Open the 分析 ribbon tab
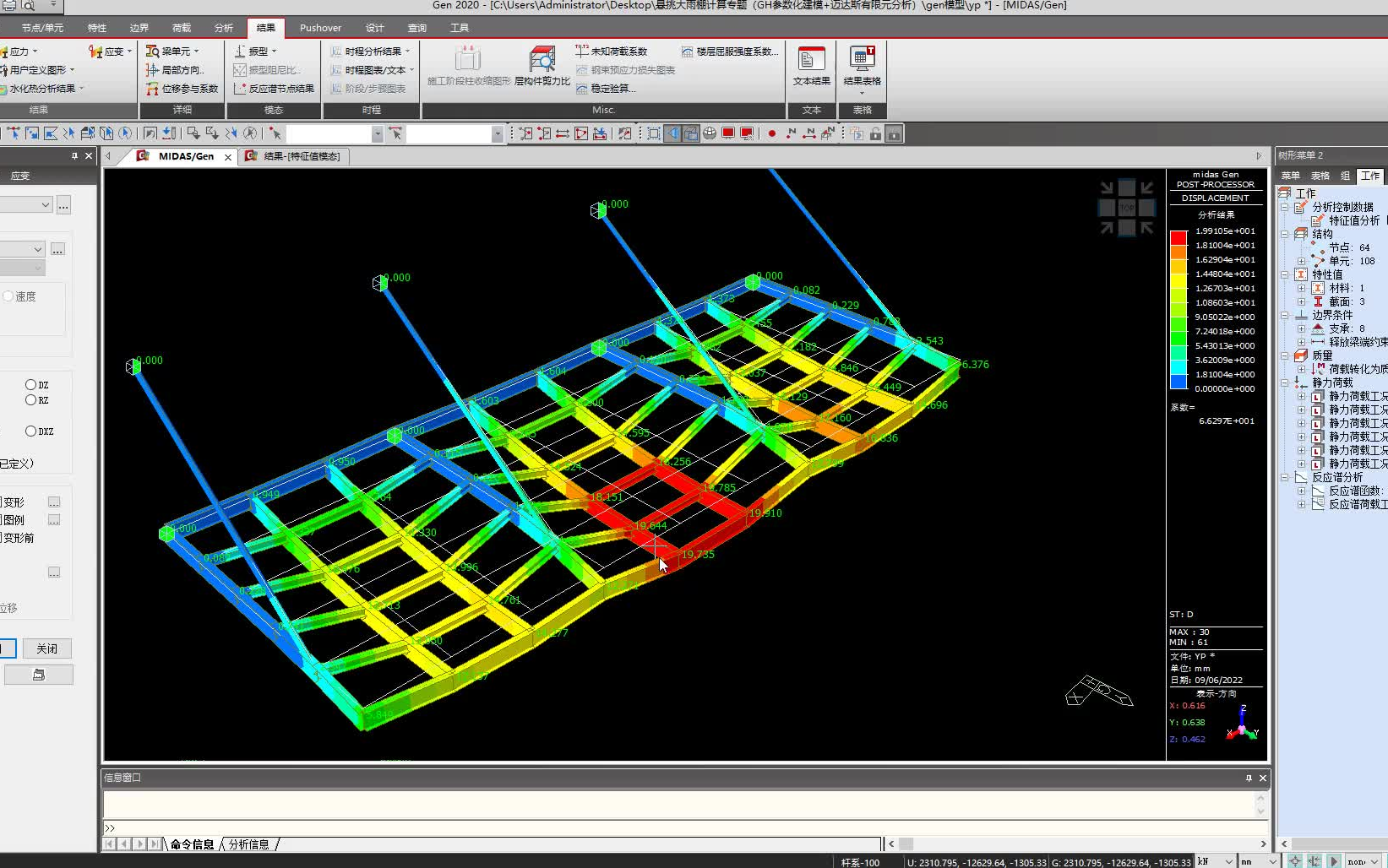This screenshot has width=1388, height=868. click(224, 28)
